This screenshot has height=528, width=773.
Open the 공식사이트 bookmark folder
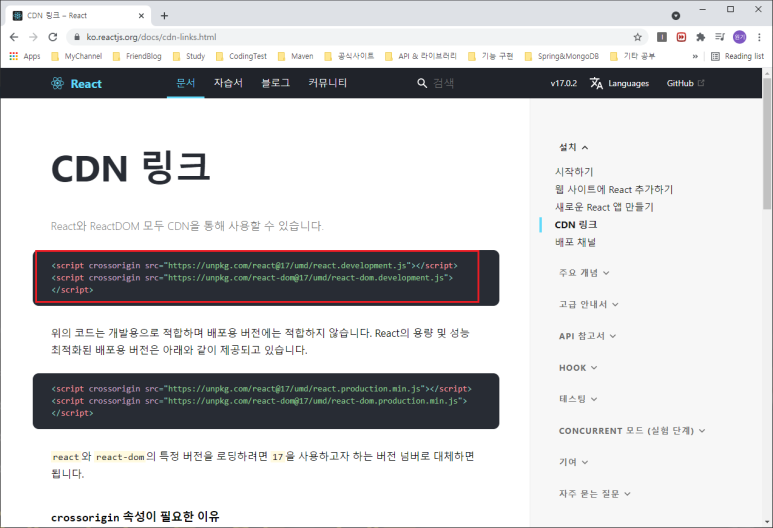click(349, 56)
